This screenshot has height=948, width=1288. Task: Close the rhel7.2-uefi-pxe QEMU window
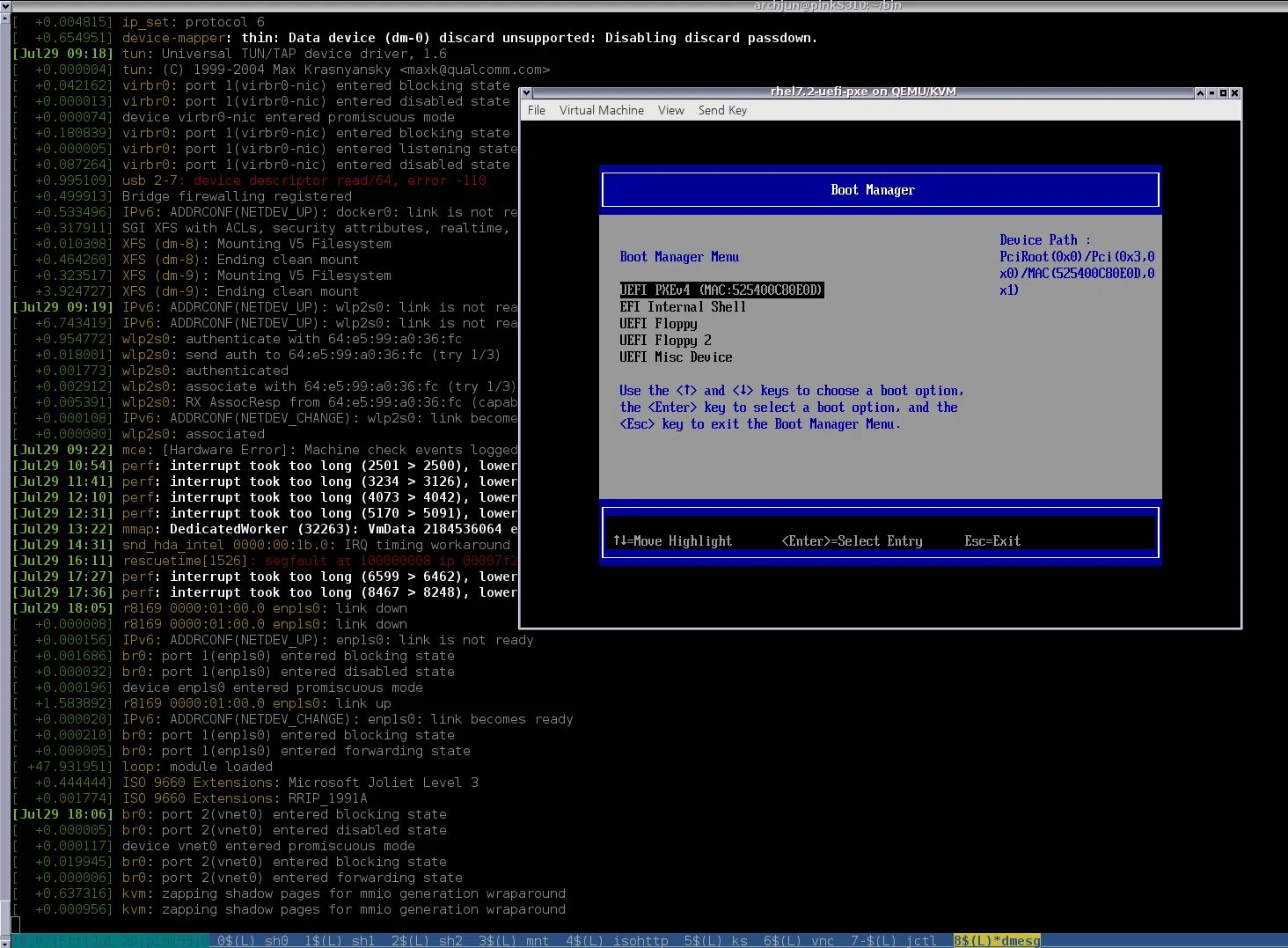click(1234, 92)
